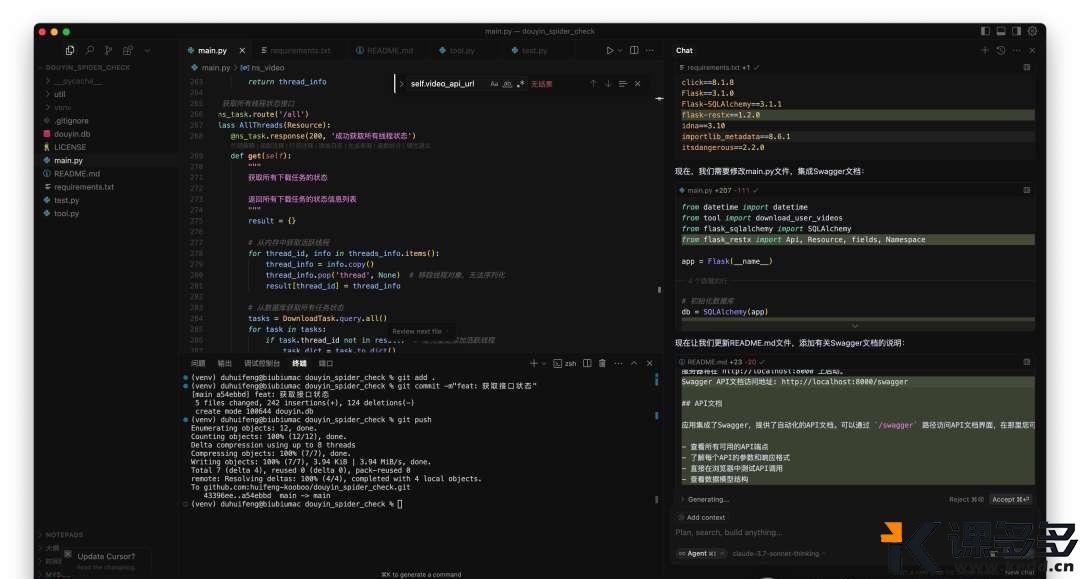The image size is (1080, 579).
Task: Split the editor with the split icon
Action: coord(634,50)
